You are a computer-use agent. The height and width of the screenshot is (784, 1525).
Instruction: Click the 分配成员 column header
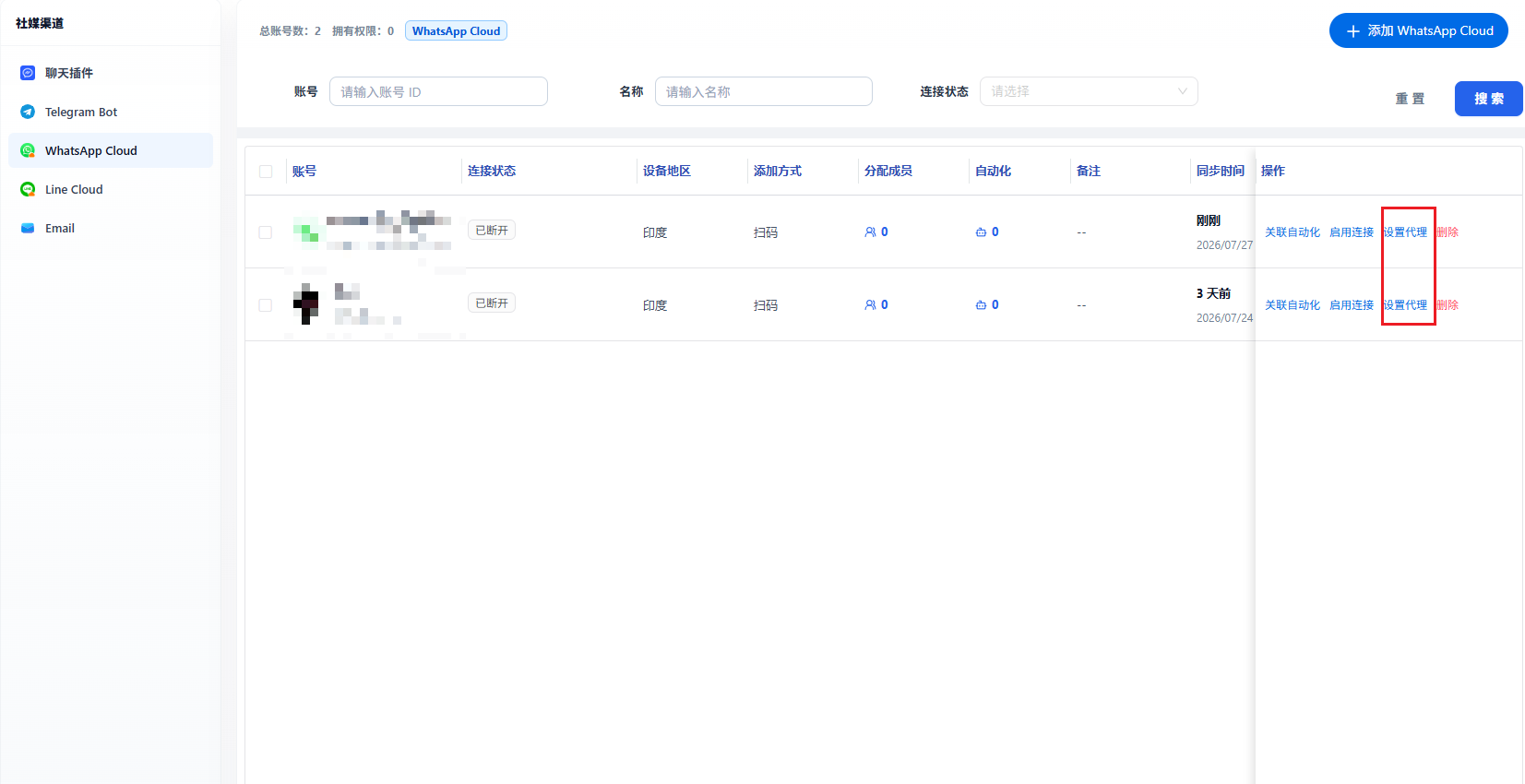(888, 172)
